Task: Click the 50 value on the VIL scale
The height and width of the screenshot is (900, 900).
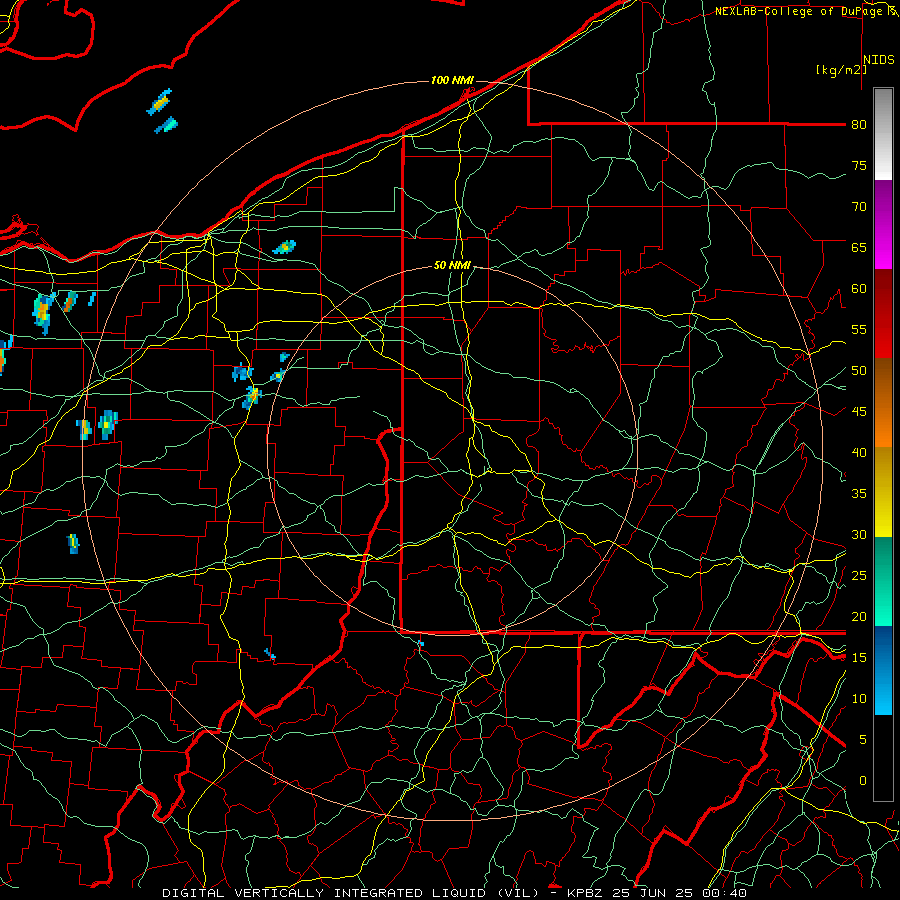Action: [859, 371]
